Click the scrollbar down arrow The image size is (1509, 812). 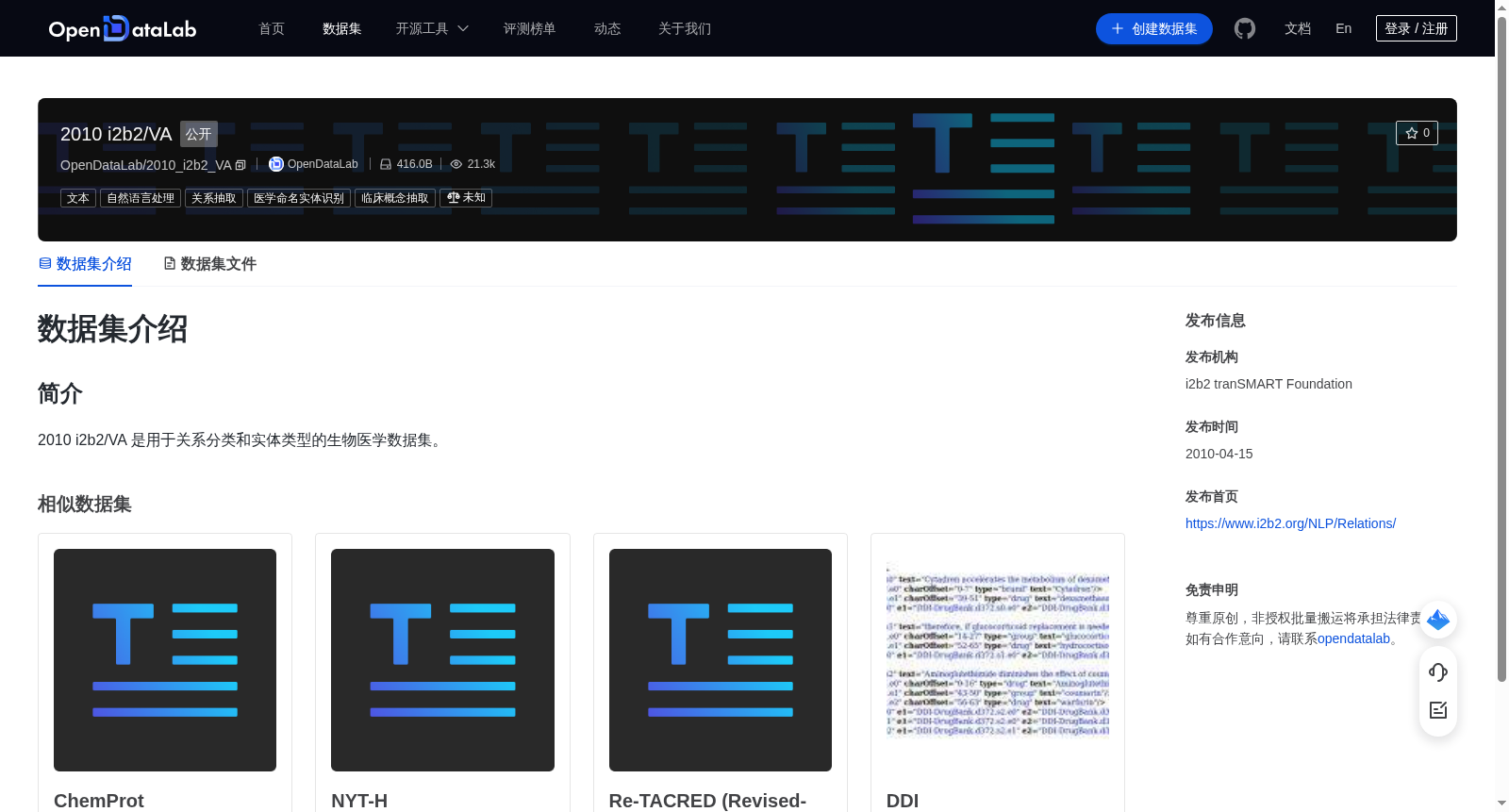(1501, 804)
